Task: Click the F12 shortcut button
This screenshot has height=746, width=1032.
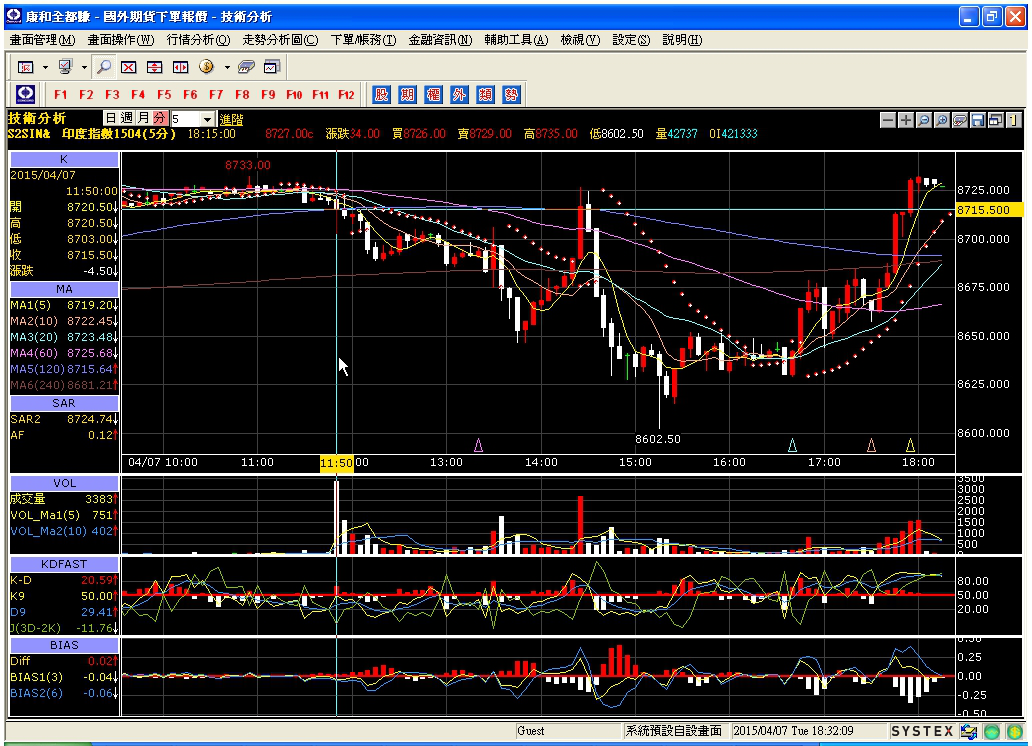Action: click(x=346, y=94)
